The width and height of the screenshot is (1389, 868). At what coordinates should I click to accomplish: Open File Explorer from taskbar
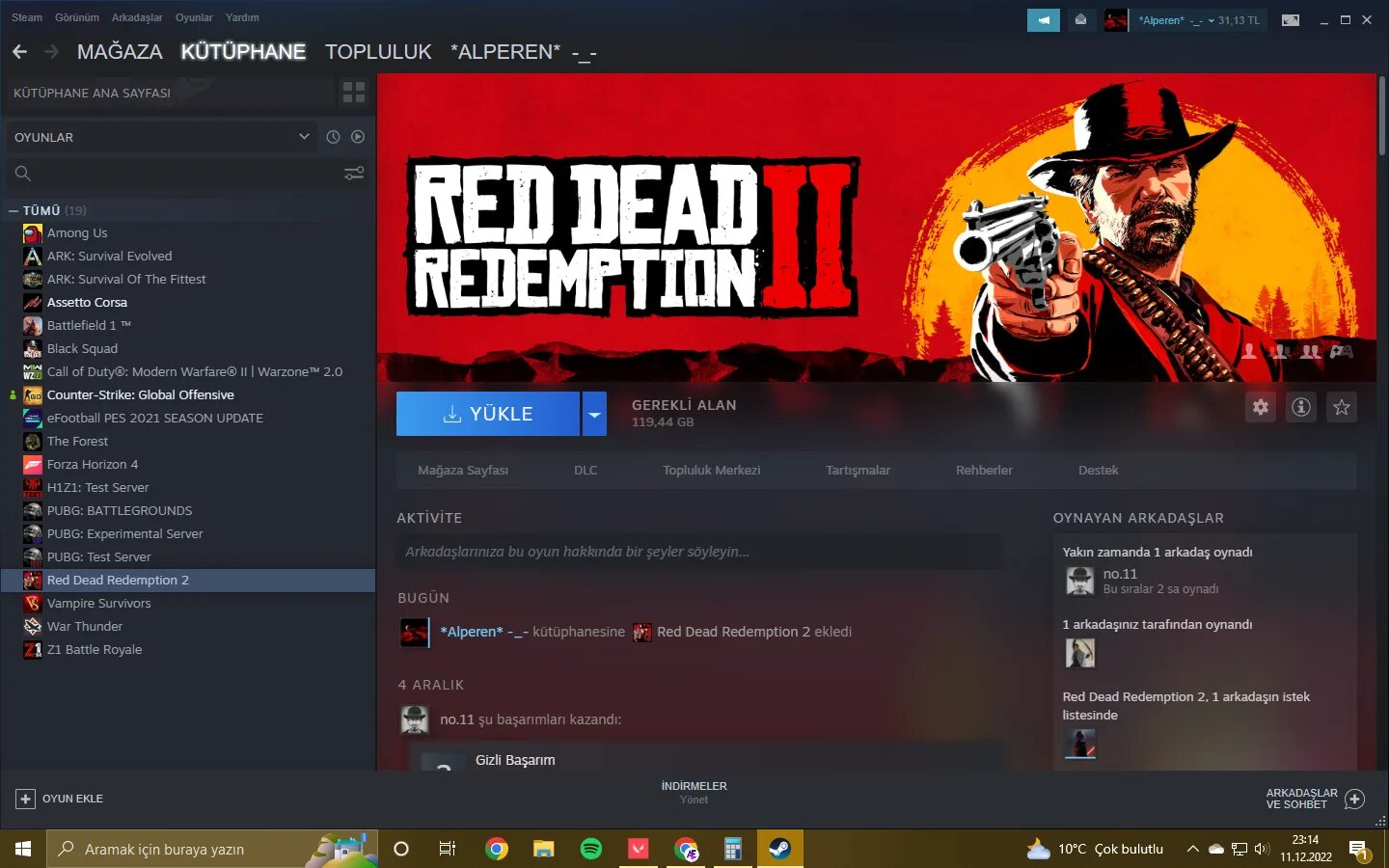coord(544,849)
